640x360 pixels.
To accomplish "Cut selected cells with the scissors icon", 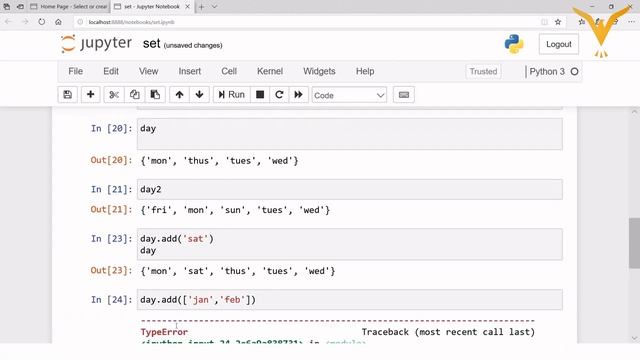I will click(x=114, y=95).
